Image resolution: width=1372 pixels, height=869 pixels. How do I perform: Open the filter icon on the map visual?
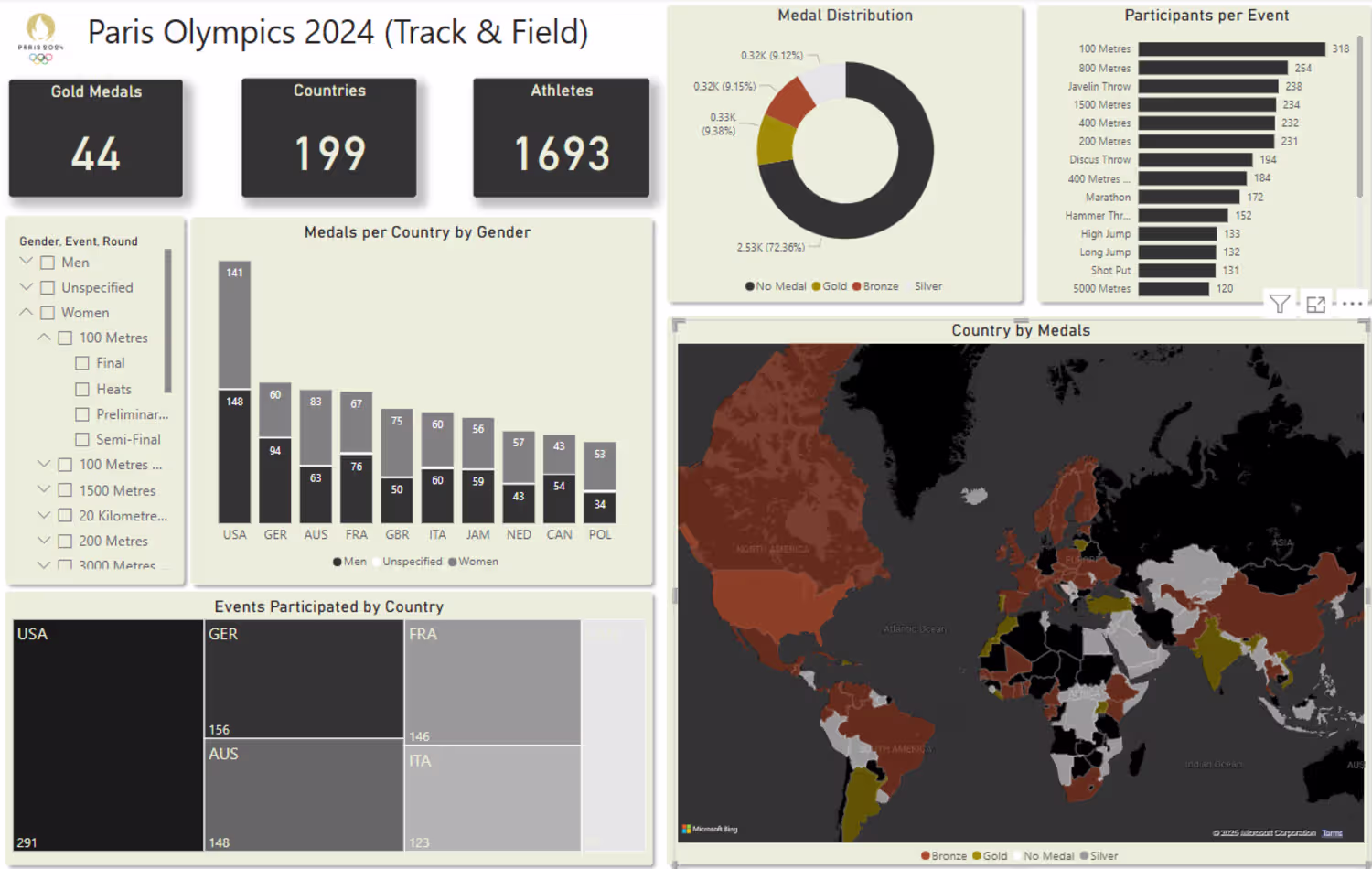click(x=1280, y=304)
